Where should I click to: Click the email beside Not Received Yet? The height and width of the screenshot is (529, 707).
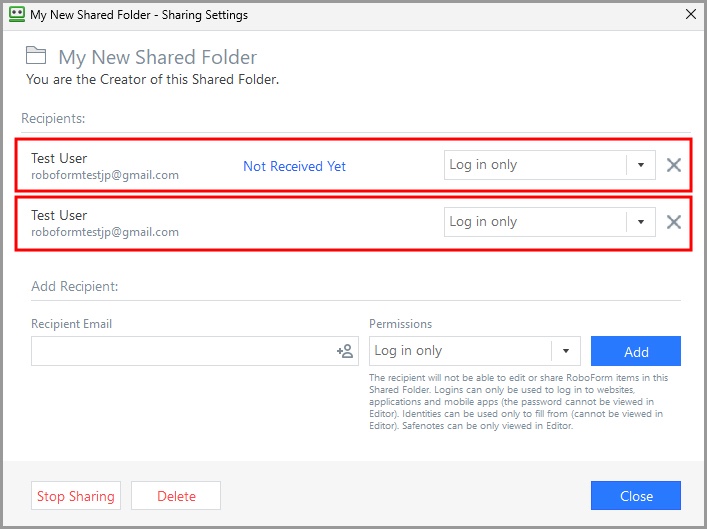point(105,175)
